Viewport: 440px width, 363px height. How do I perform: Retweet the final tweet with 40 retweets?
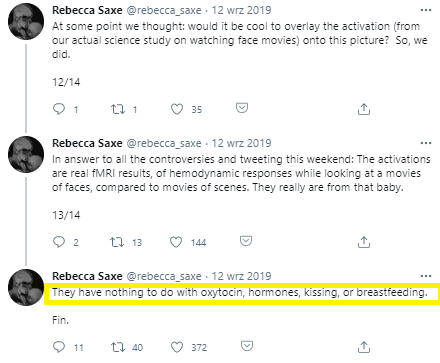118,347
